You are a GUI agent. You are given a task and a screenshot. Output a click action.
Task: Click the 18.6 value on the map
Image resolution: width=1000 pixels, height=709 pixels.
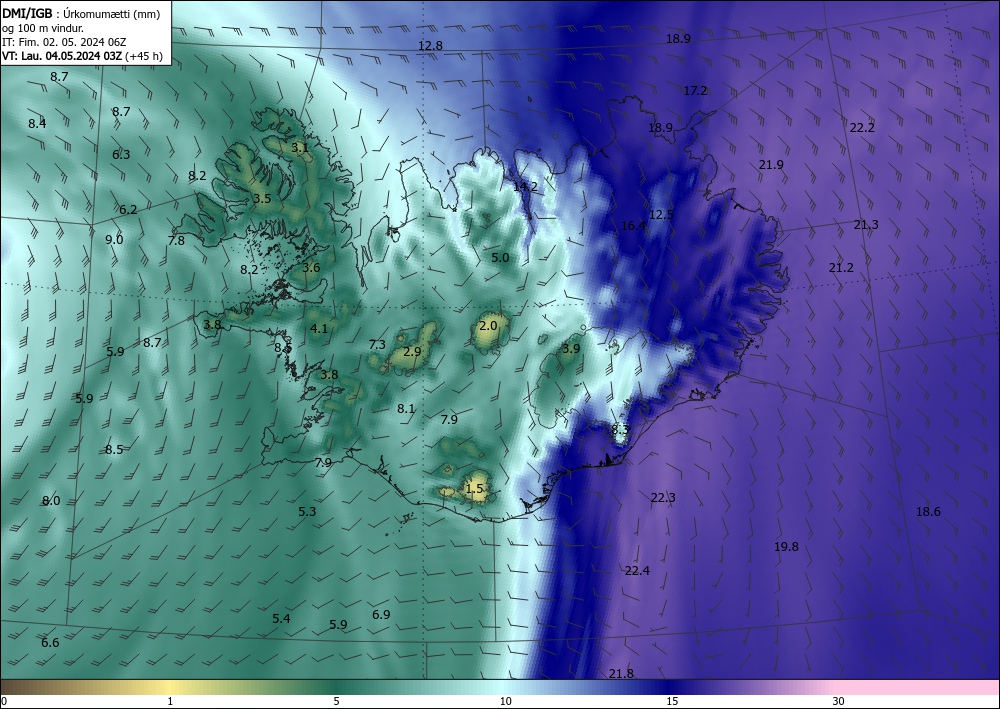coord(928,511)
